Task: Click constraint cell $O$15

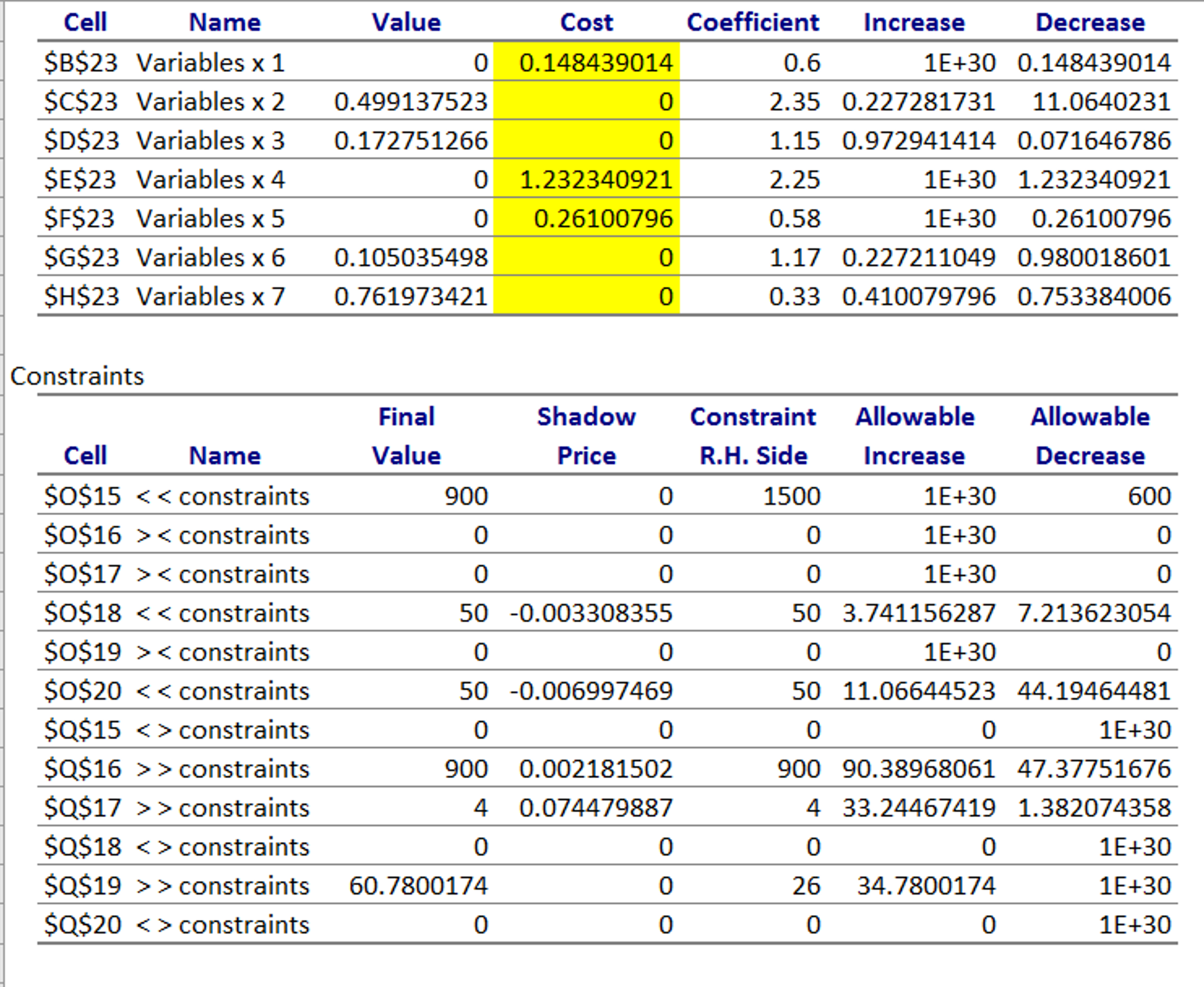Action: point(82,497)
